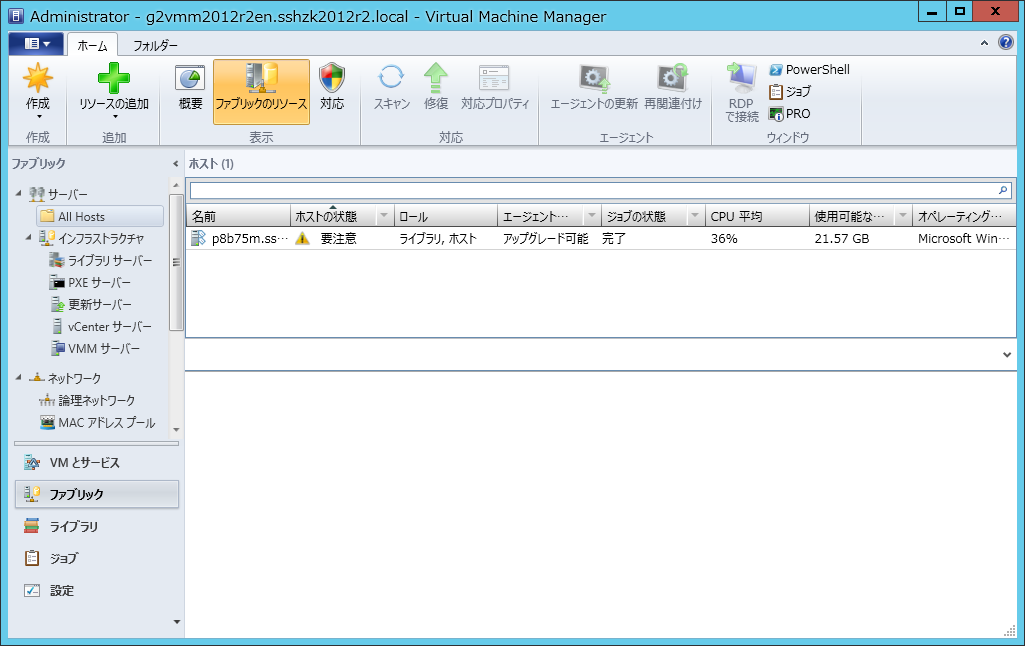Open the PowerShell window button
This screenshot has height=646, width=1025.
(809, 69)
